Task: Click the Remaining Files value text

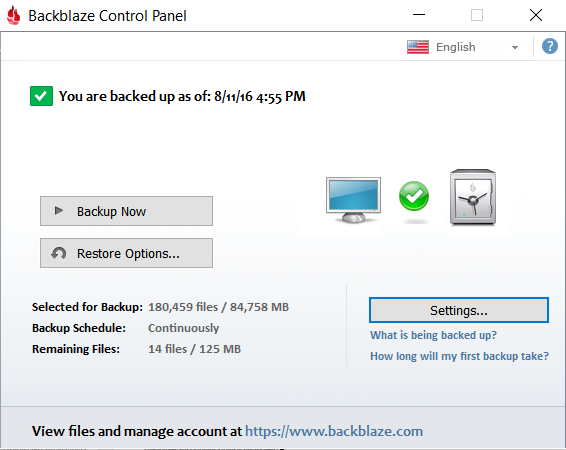Action: pos(194,349)
